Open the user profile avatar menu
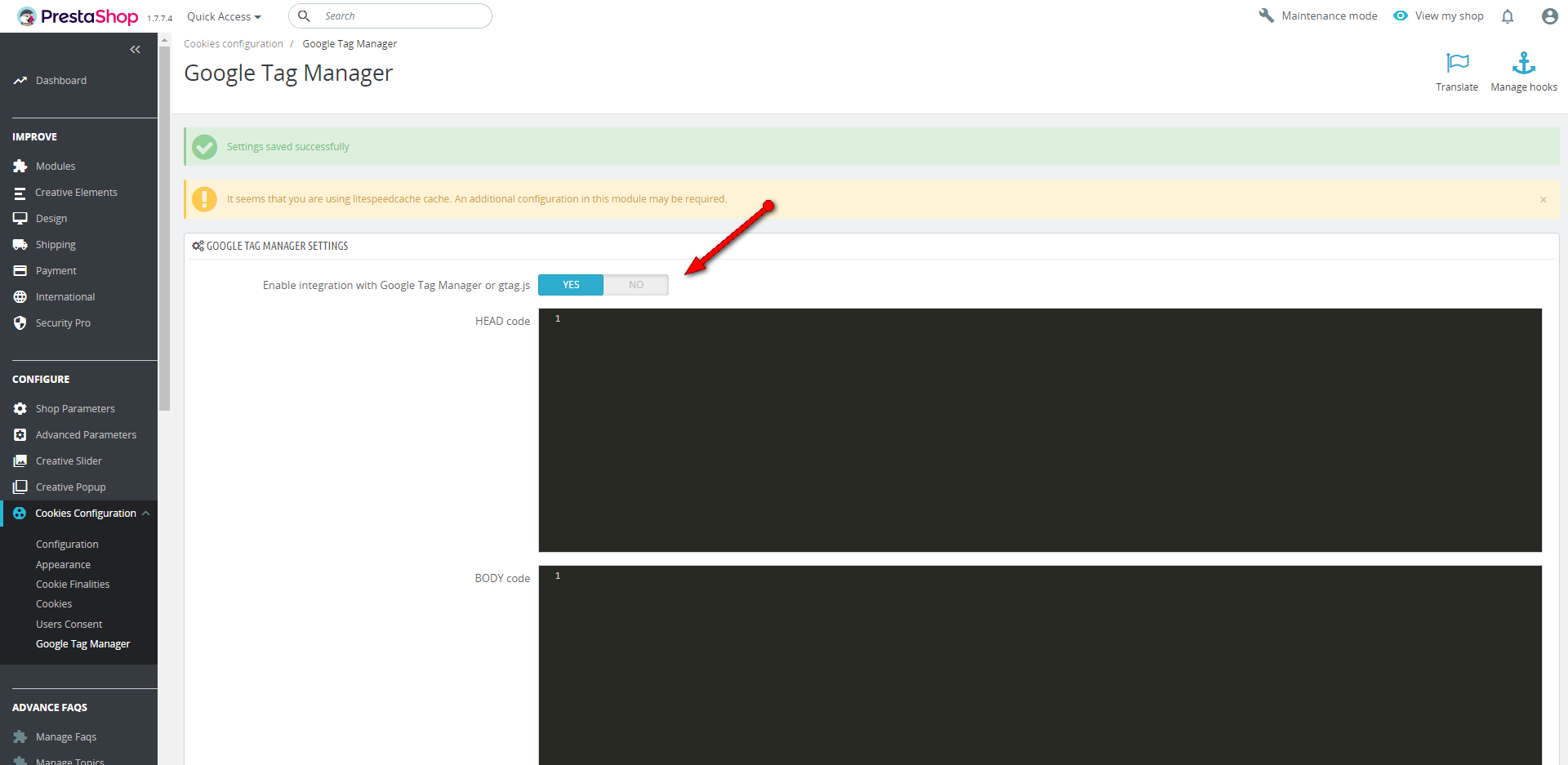Image resolution: width=1568 pixels, height=765 pixels. 1549,16
